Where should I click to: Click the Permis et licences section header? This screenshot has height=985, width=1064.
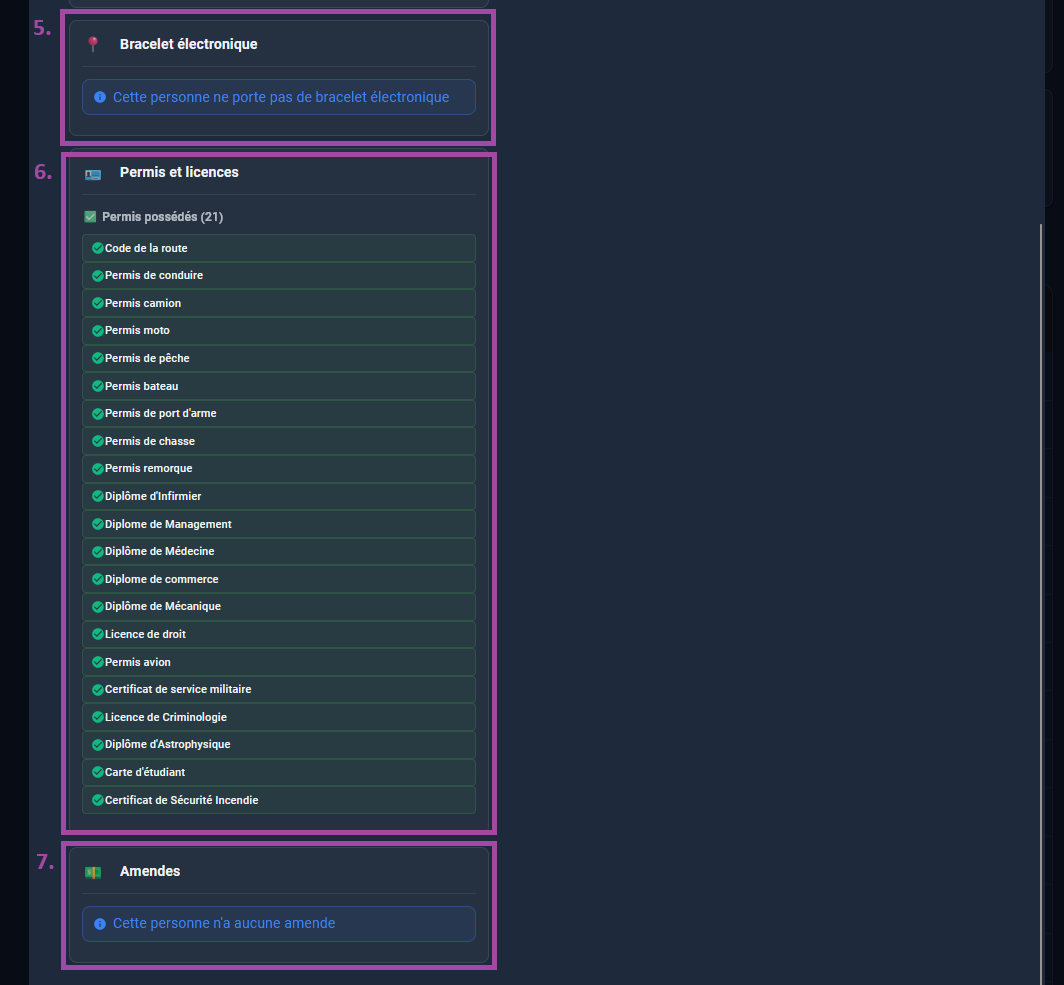(179, 172)
